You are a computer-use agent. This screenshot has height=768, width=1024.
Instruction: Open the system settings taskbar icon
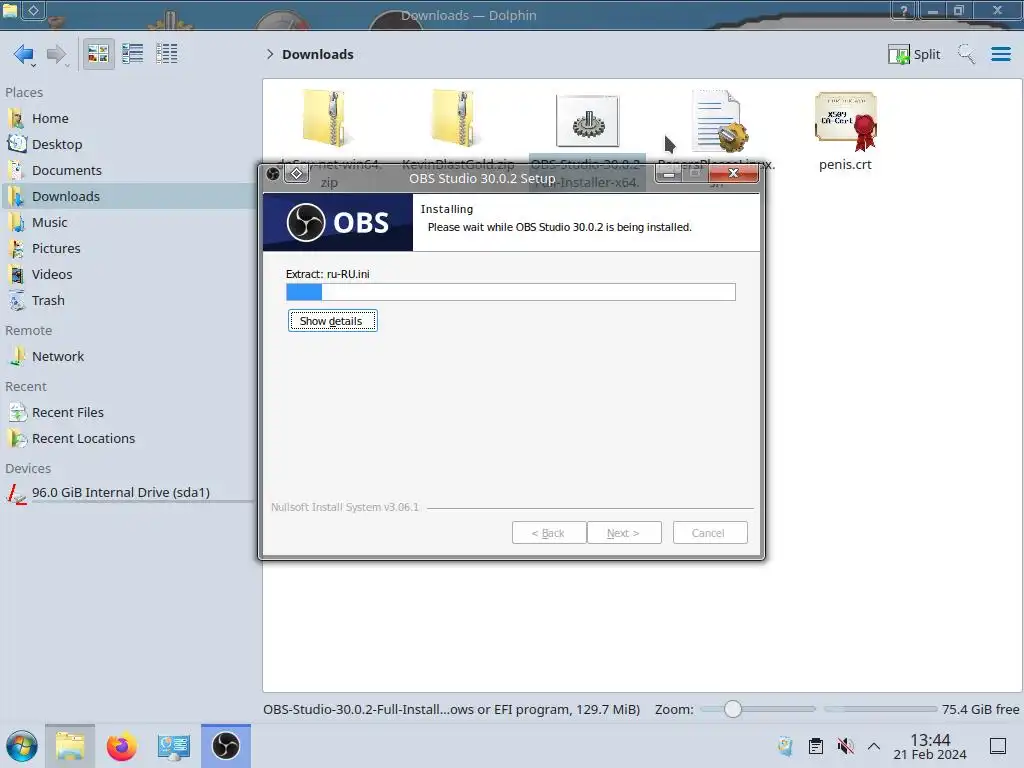173,746
